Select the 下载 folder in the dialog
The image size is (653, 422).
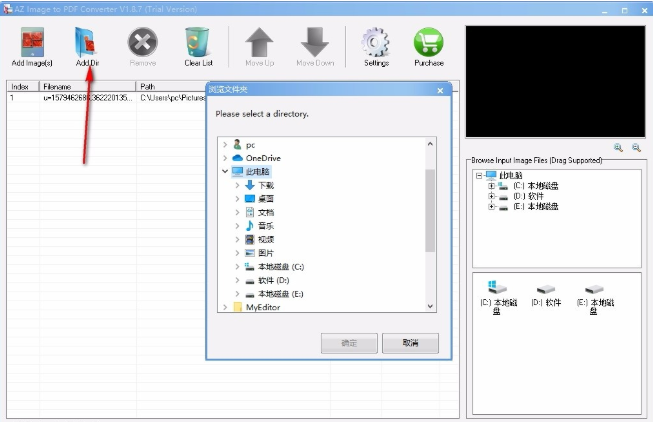(x=259, y=185)
